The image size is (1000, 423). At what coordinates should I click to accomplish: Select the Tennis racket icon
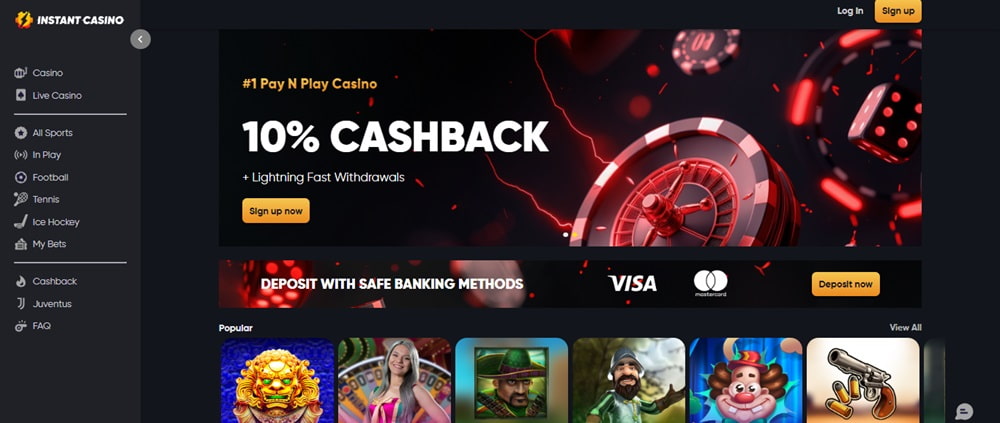coord(20,199)
